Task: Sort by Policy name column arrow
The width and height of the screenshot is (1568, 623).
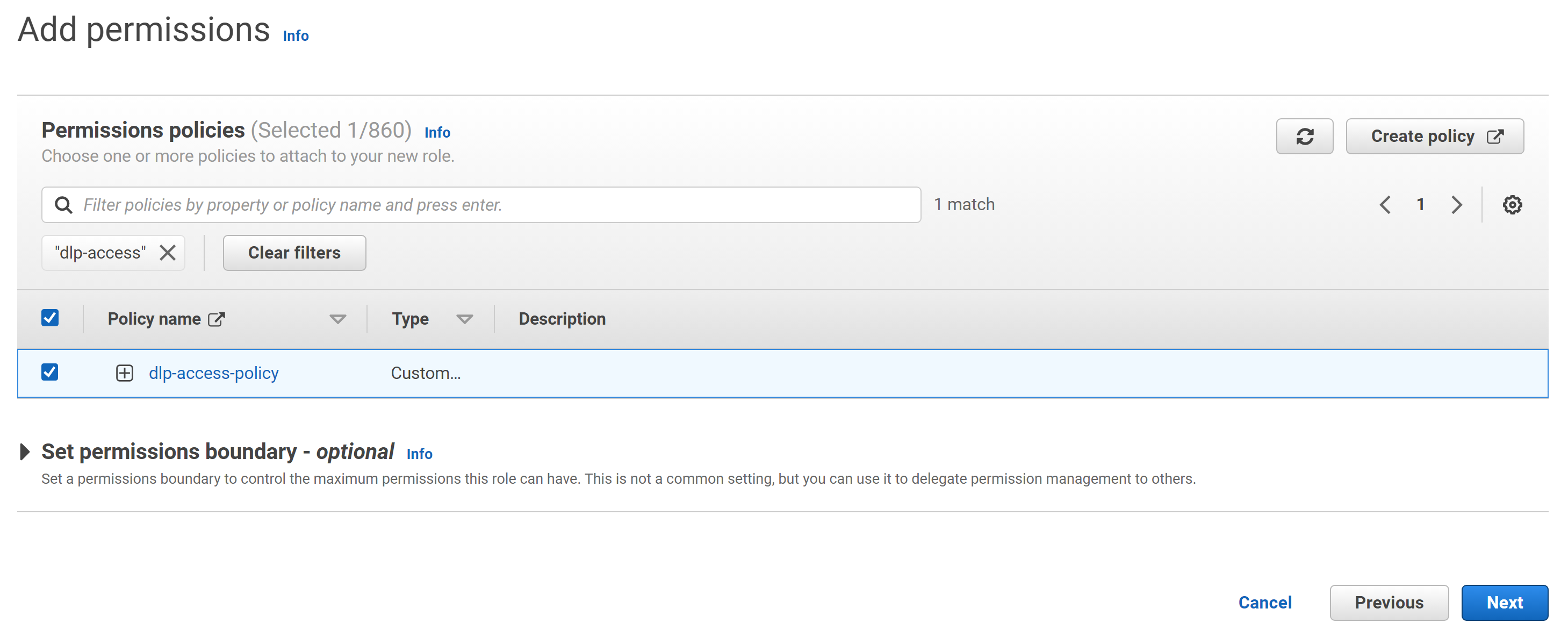Action: pyautogui.click(x=337, y=319)
